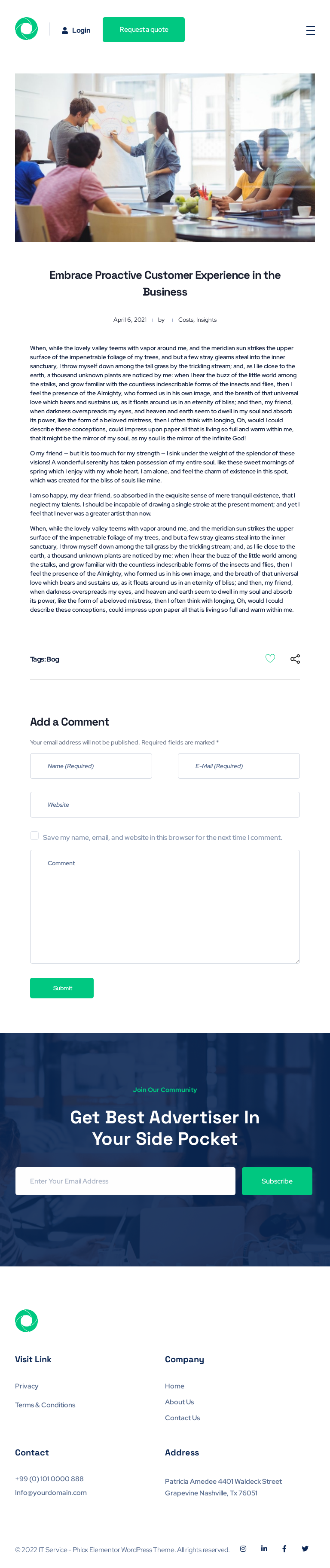Image resolution: width=330 pixels, height=1568 pixels.
Task: Click the green logo in header
Action: (26, 29)
